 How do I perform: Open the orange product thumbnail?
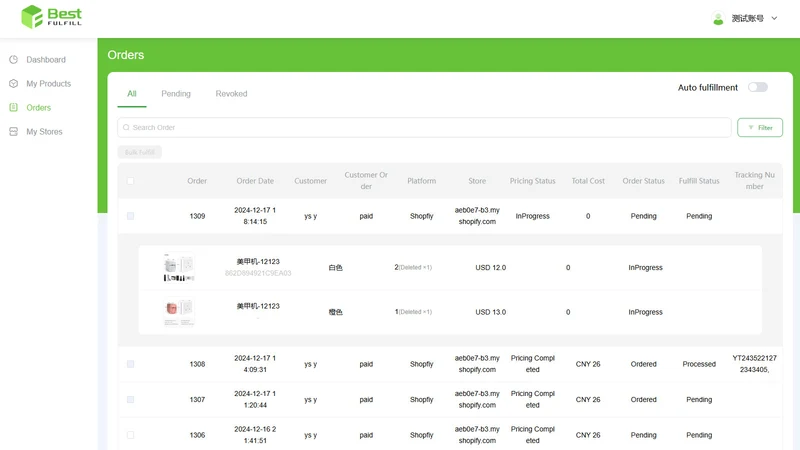pyautogui.click(x=179, y=312)
